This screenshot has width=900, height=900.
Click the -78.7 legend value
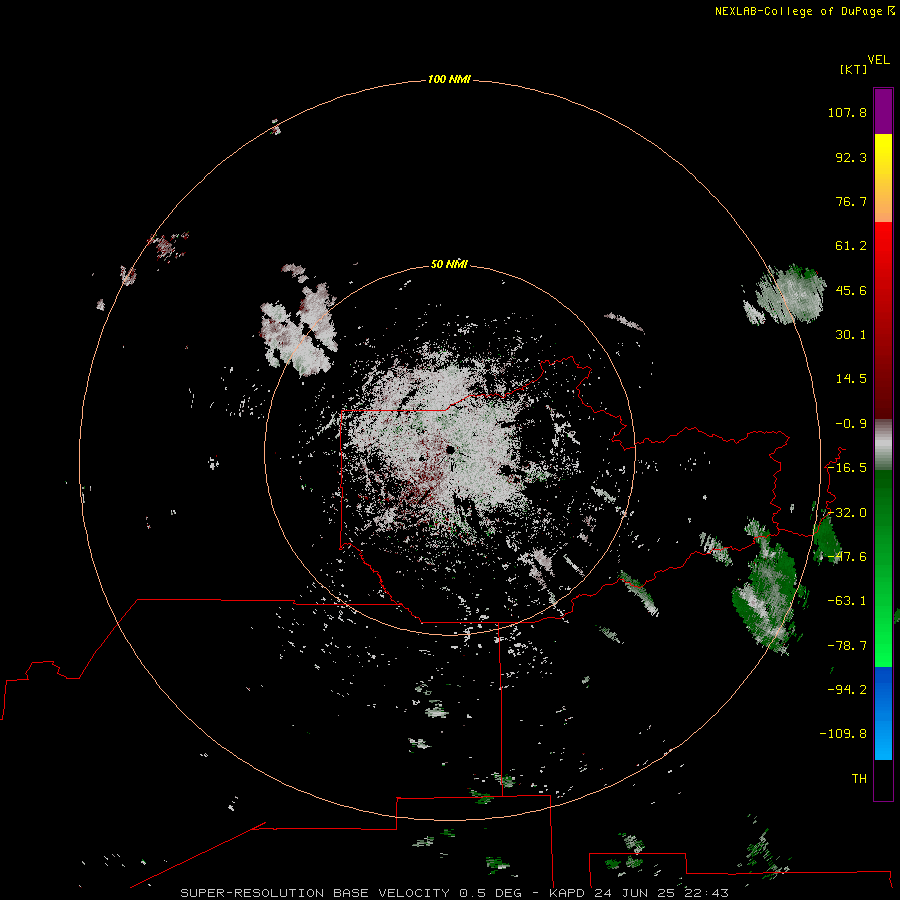pyautogui.click(x=847, y=646)
